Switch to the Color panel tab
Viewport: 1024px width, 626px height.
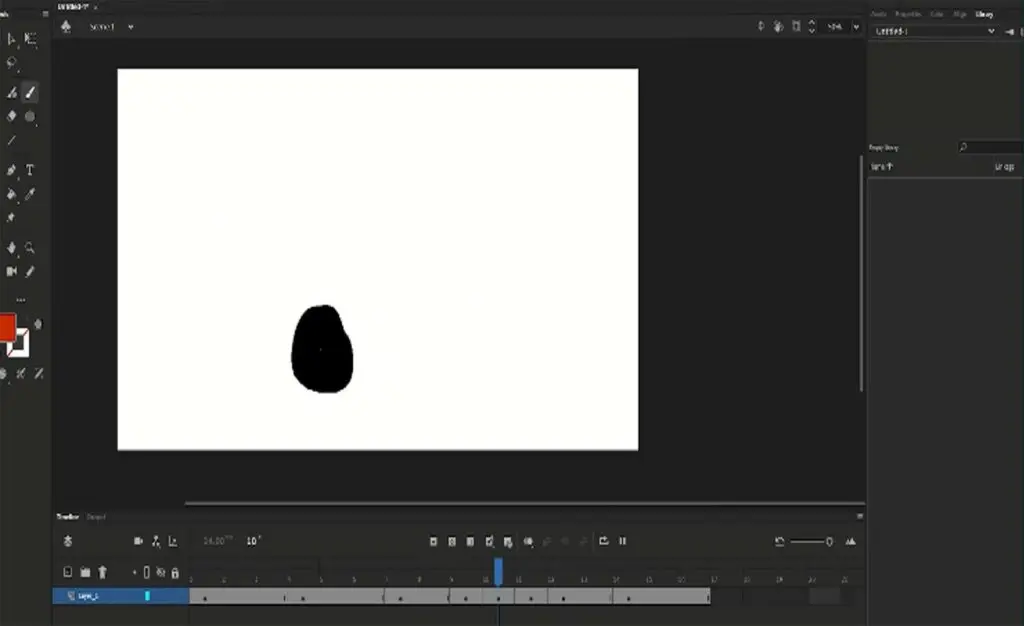pos(937,14)
